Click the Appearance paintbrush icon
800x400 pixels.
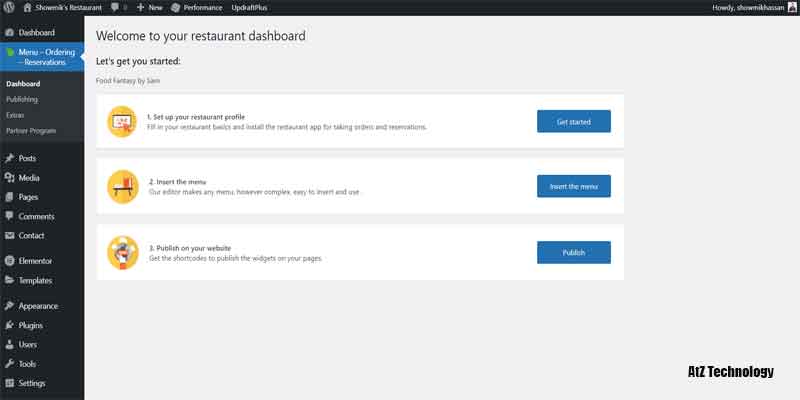pyautogui.click(x=9, y=306)
